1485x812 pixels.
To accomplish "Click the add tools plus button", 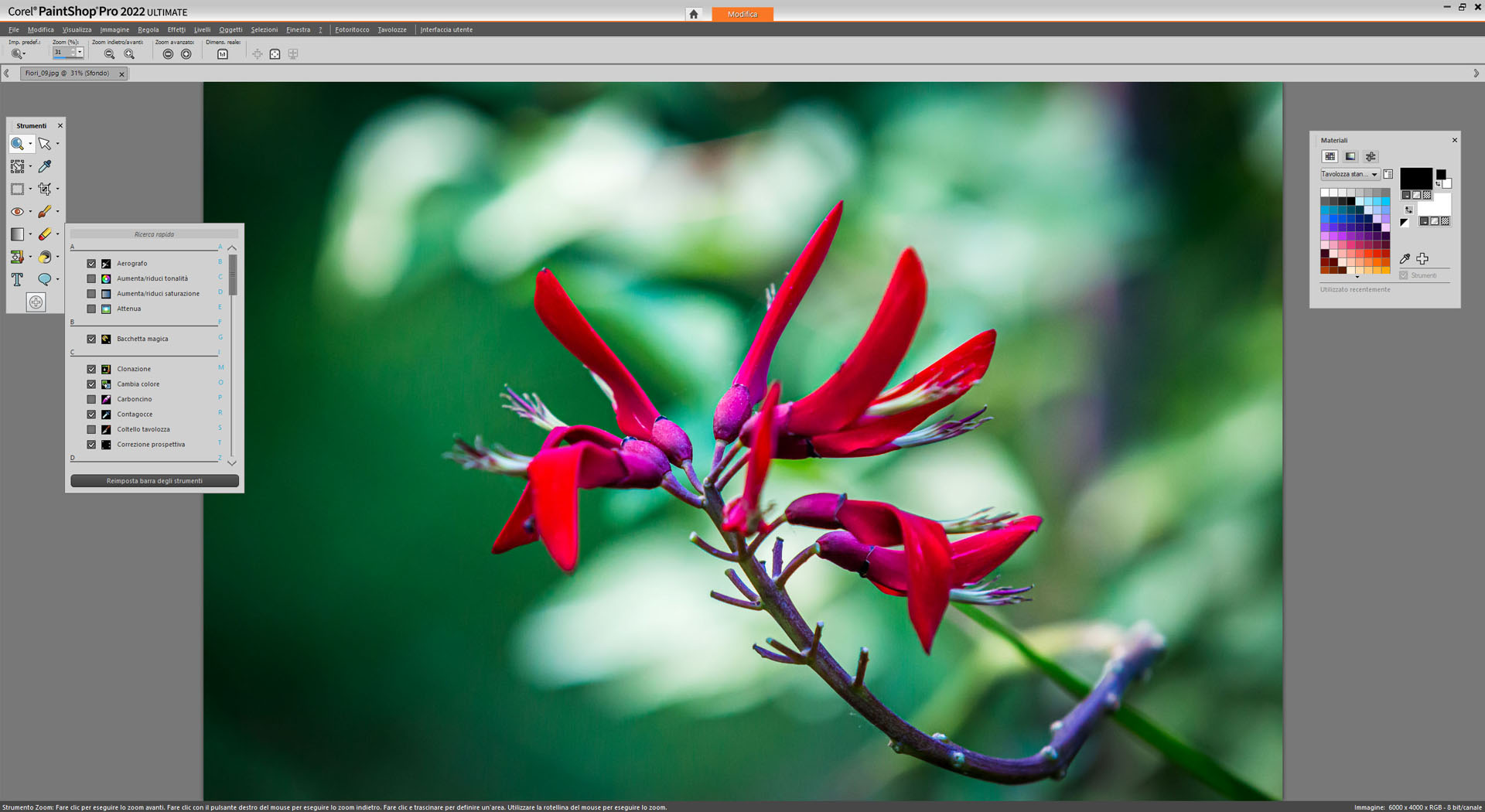I will (36, 302).
